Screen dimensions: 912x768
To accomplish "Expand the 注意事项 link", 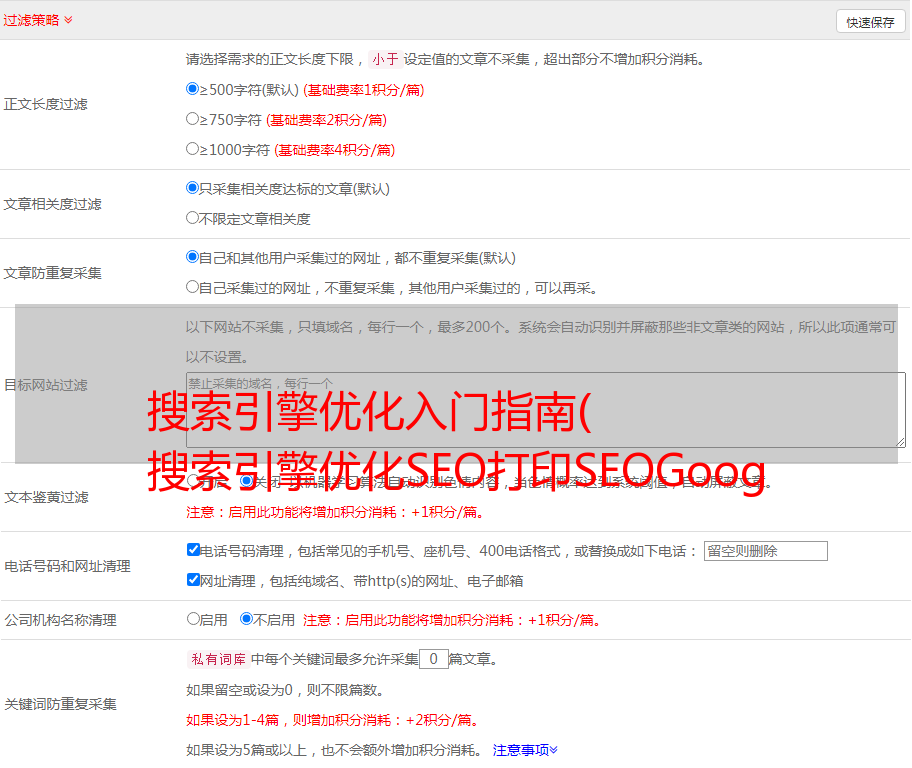I will pos(525,751).
